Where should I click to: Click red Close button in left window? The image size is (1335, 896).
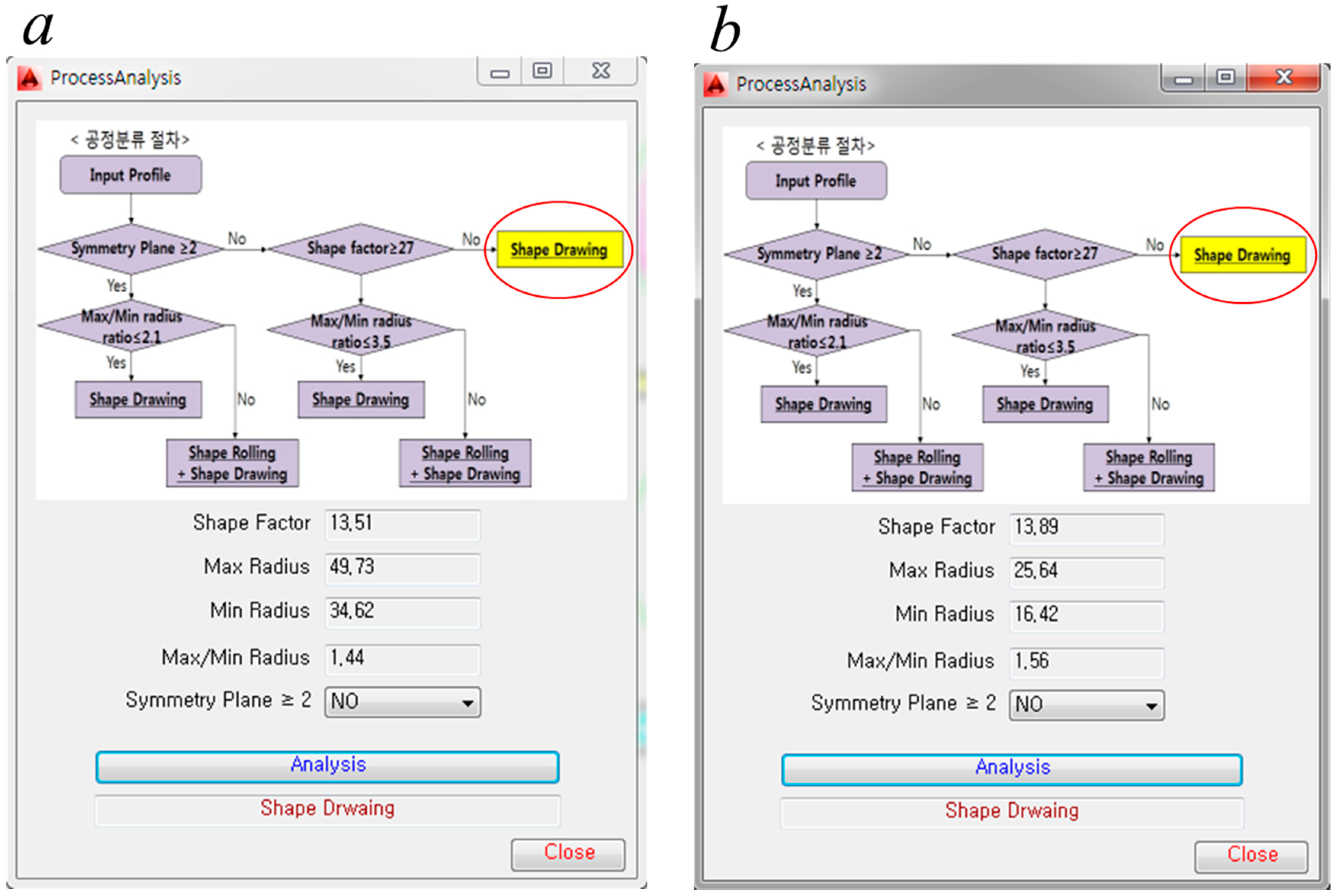coord(568,854)
